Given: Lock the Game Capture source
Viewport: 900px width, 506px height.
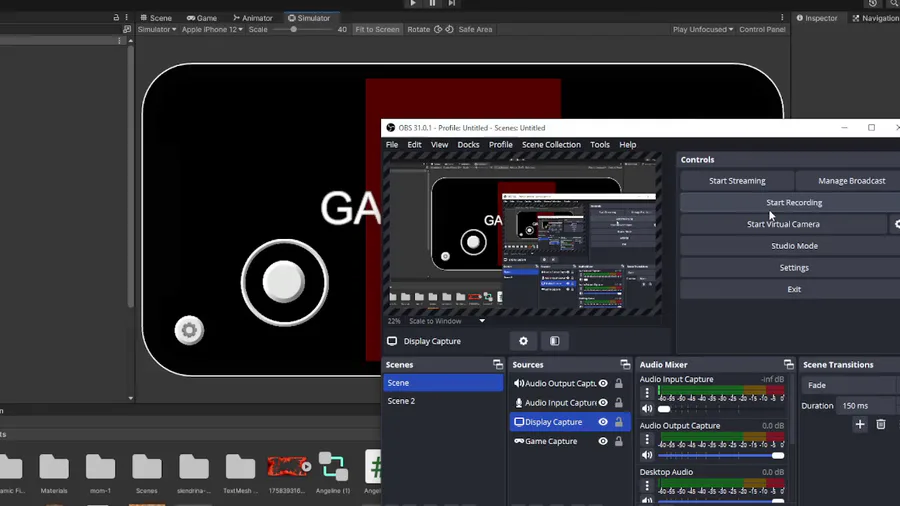Looking at the screenshot, I should tap(619, 441).
